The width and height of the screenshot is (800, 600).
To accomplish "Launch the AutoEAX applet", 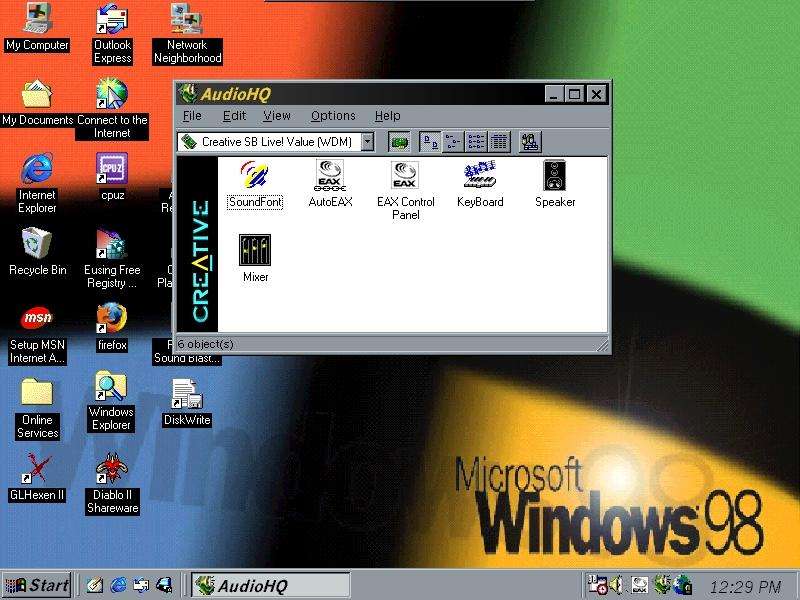I will pyautogui.click(x=330, y=184).
